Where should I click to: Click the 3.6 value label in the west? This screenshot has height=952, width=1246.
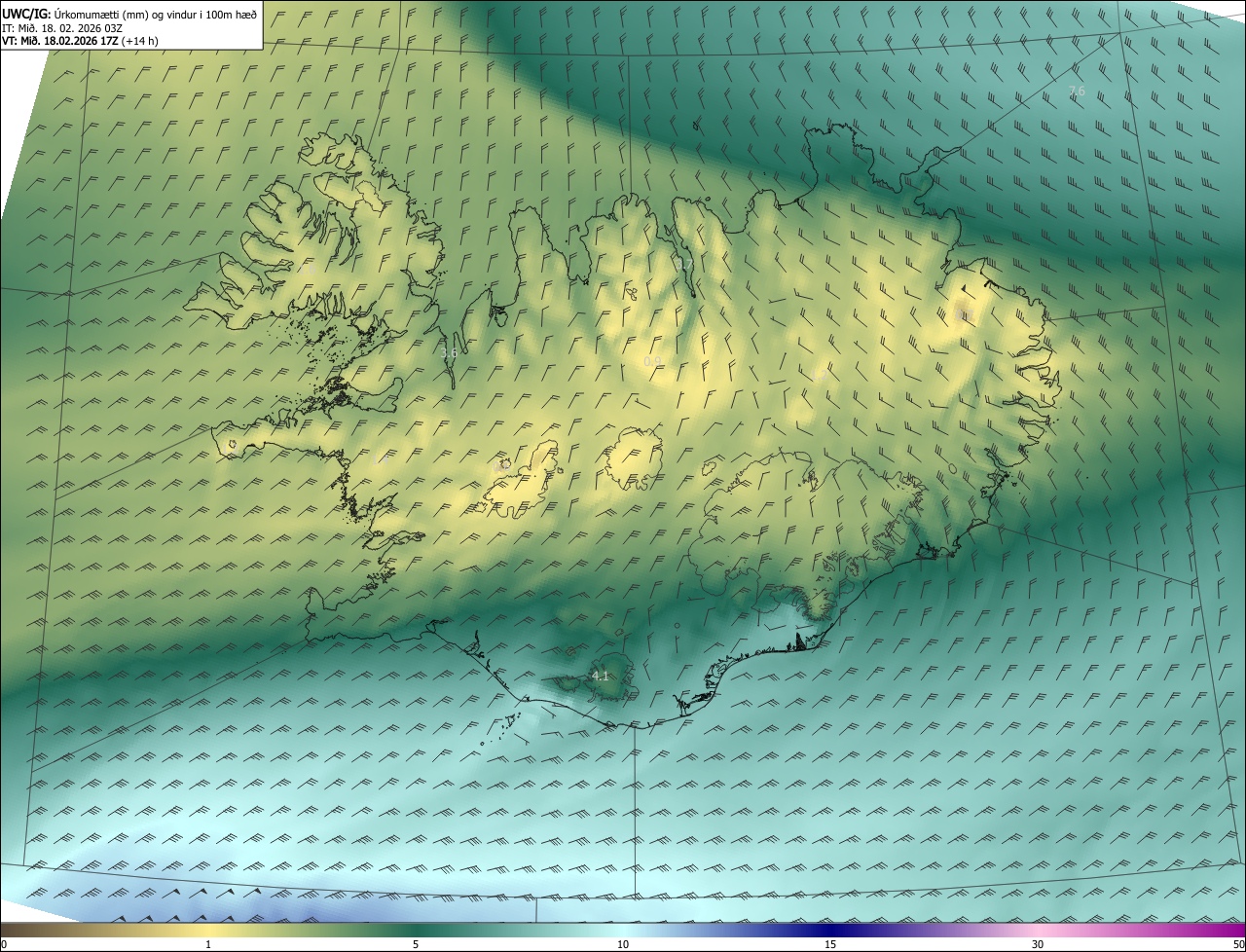pyautogui.click(x=448, y=353)
